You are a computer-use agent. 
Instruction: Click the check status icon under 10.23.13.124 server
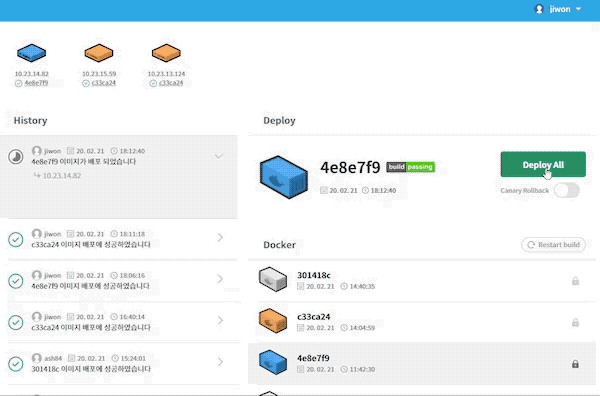tap(153, 83)
